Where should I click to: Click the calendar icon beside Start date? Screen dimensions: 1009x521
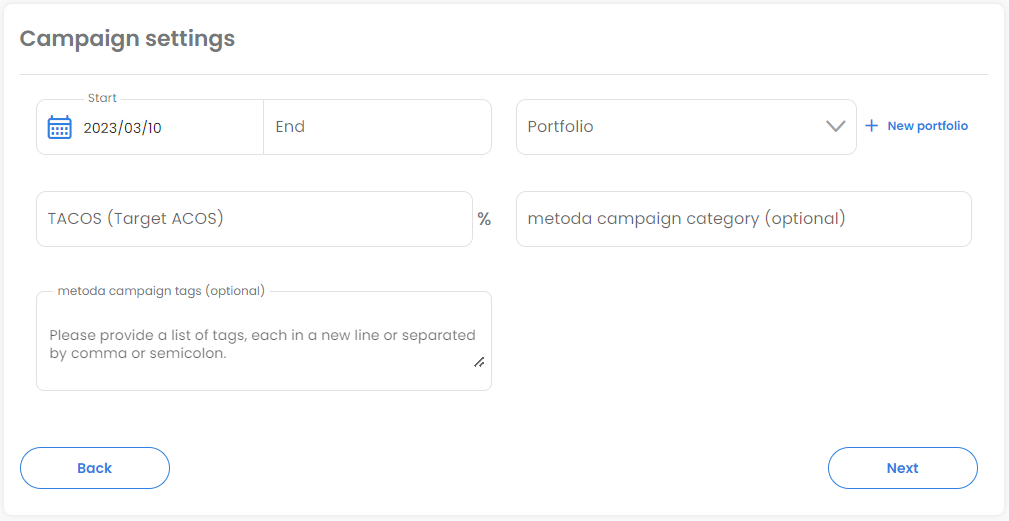(60, 127)
